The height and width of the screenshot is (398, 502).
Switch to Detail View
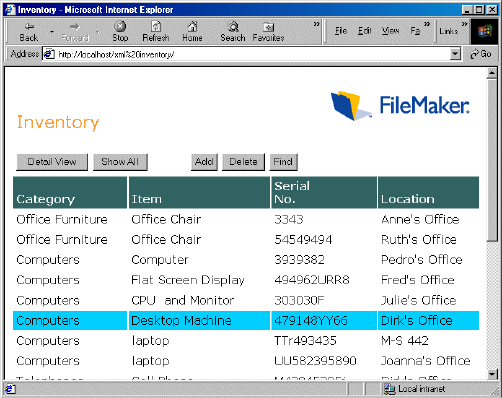pyautogui.click(x=52, y=162)
